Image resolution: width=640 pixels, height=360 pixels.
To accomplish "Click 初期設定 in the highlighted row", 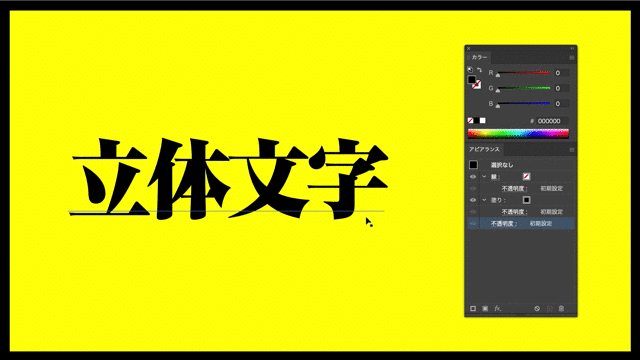I will click(541, 224).
